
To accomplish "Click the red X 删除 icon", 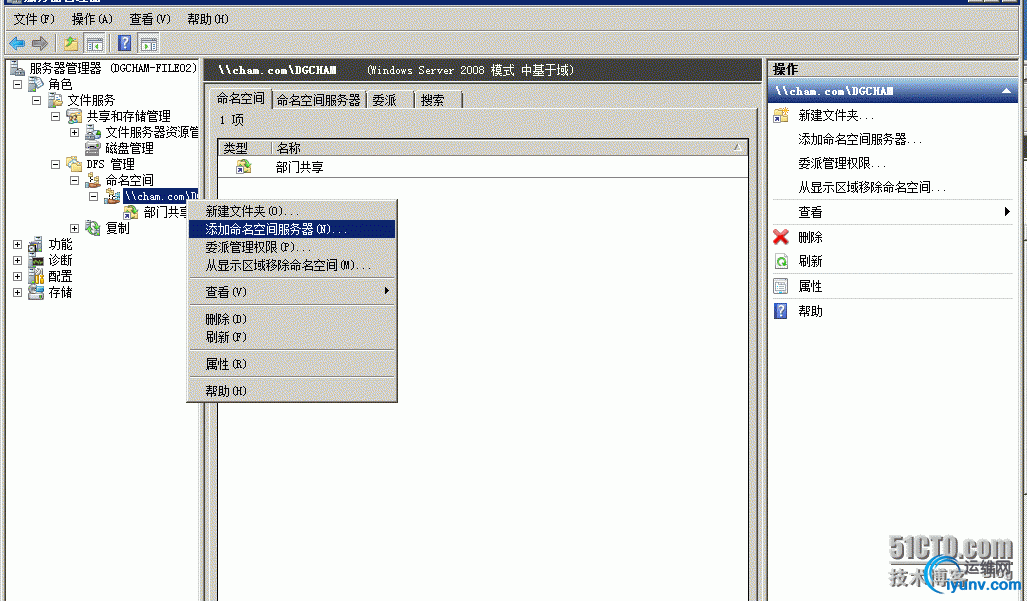I will pos(781,237).
